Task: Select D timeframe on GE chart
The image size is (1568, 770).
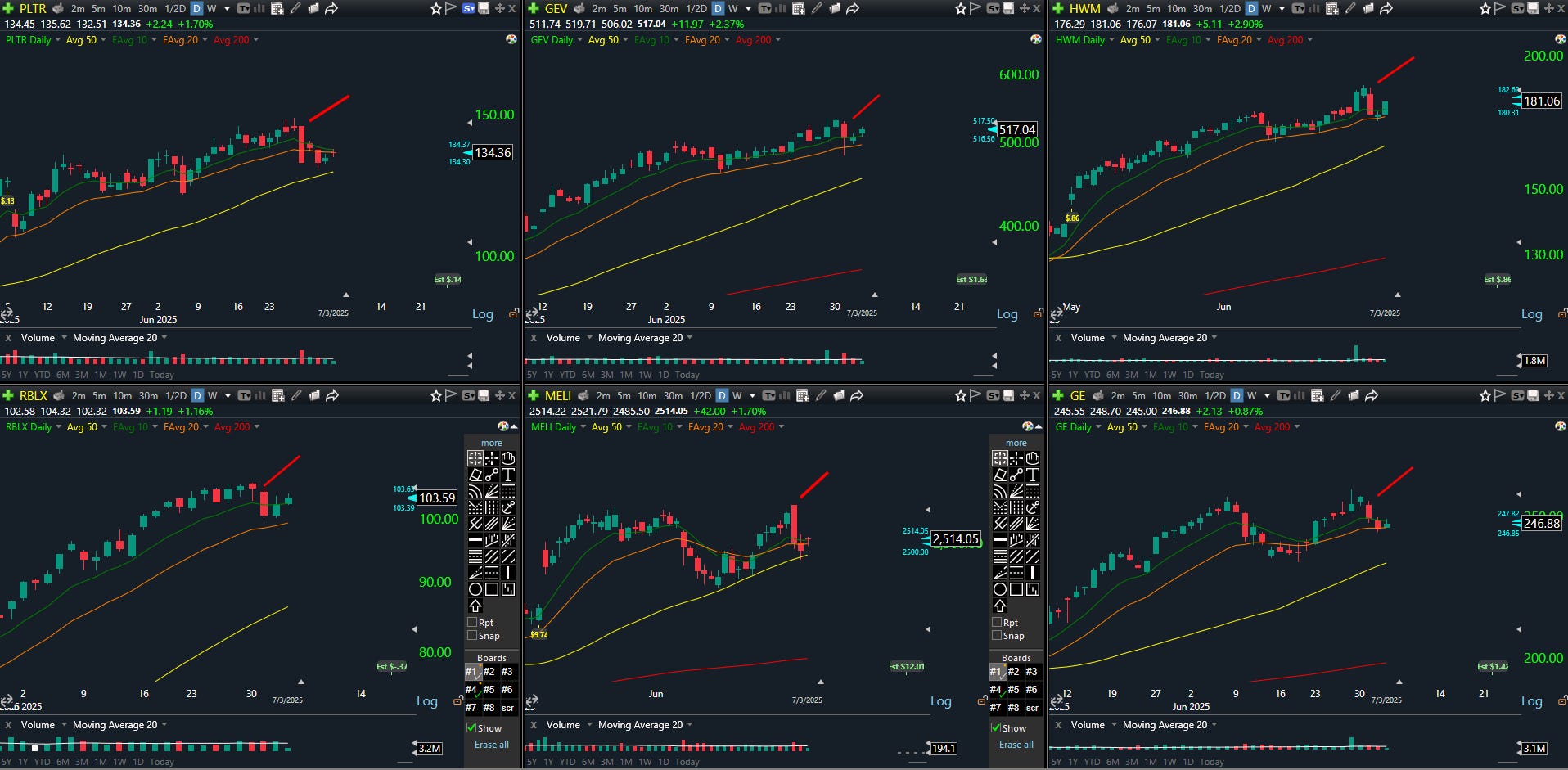Action: tap(1237, 395)
